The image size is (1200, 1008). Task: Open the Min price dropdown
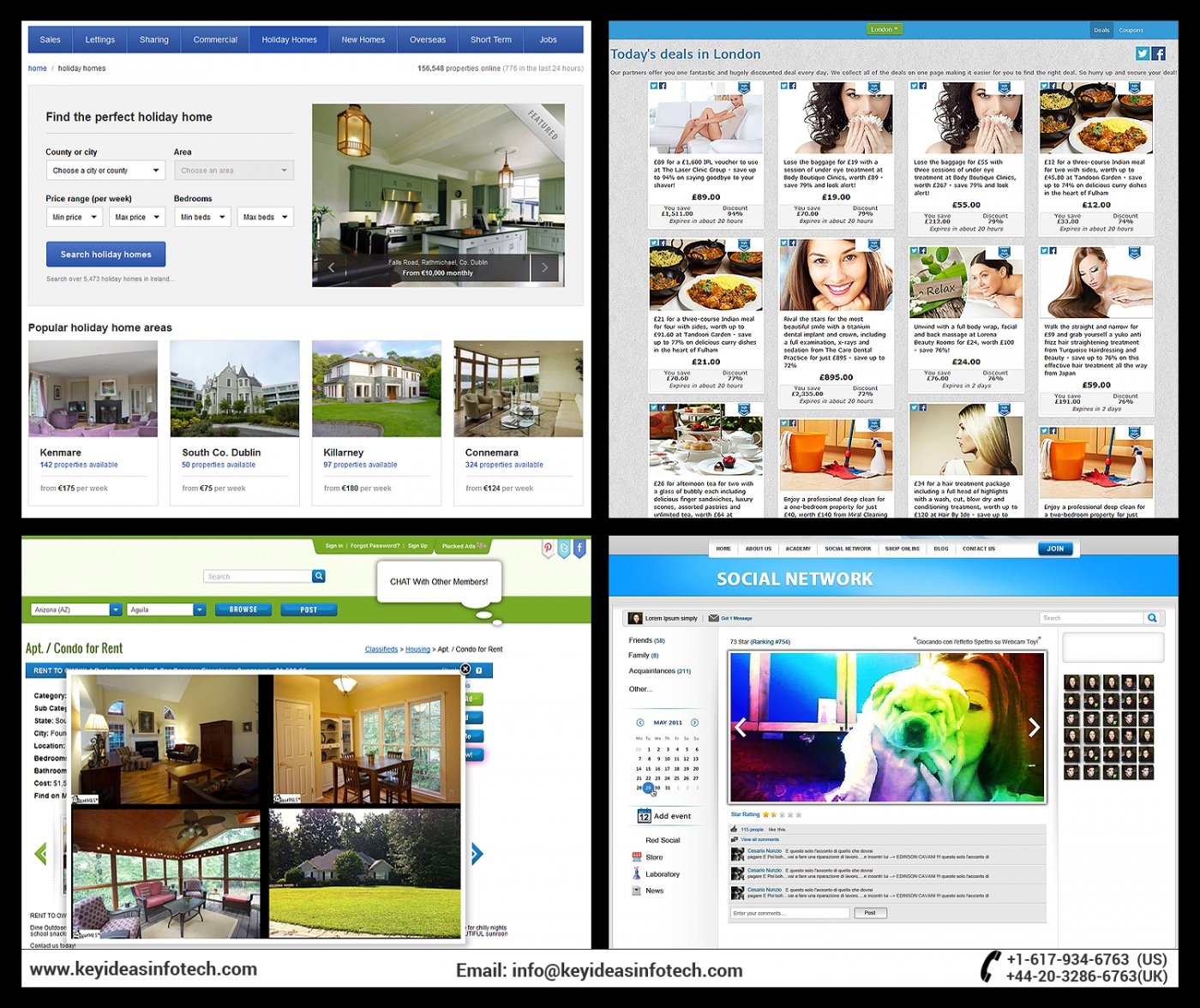pyautogui.click(x=75, y=217)
